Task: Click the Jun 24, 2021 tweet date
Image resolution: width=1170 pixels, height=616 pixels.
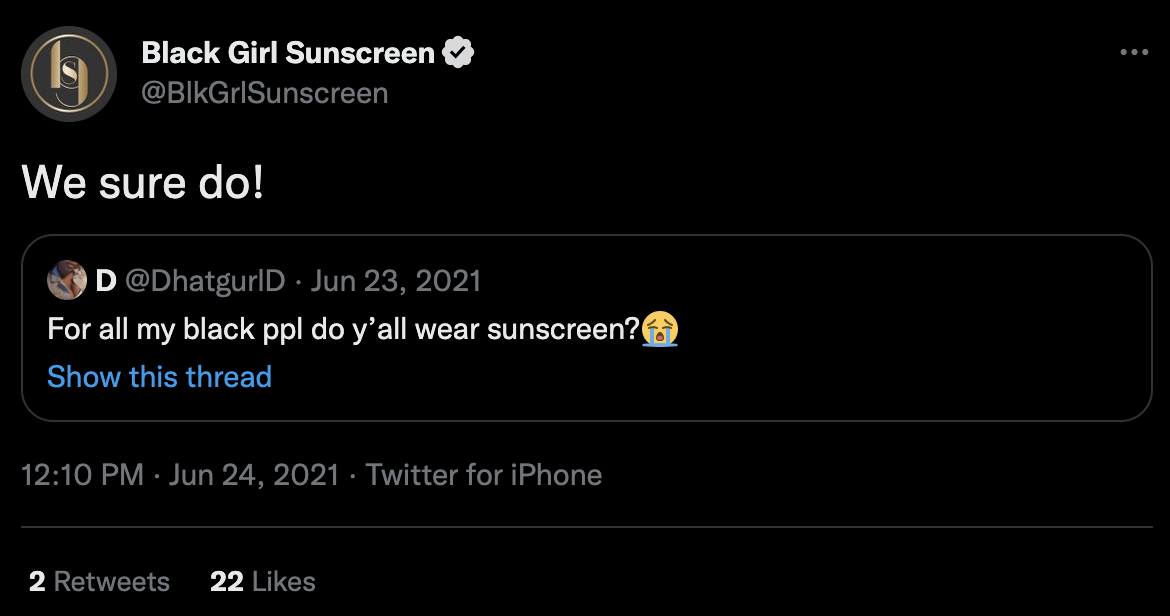Action: coord(254,474)
